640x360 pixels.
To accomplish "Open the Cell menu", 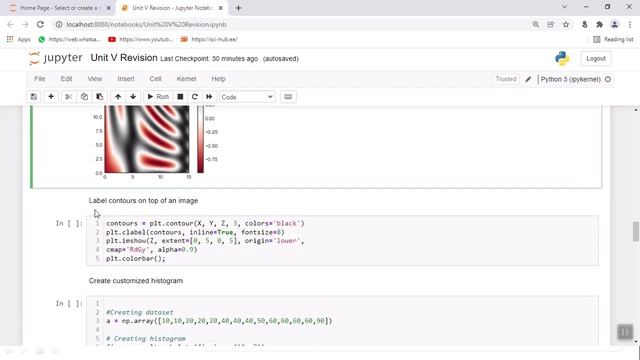I will [156, 79].
